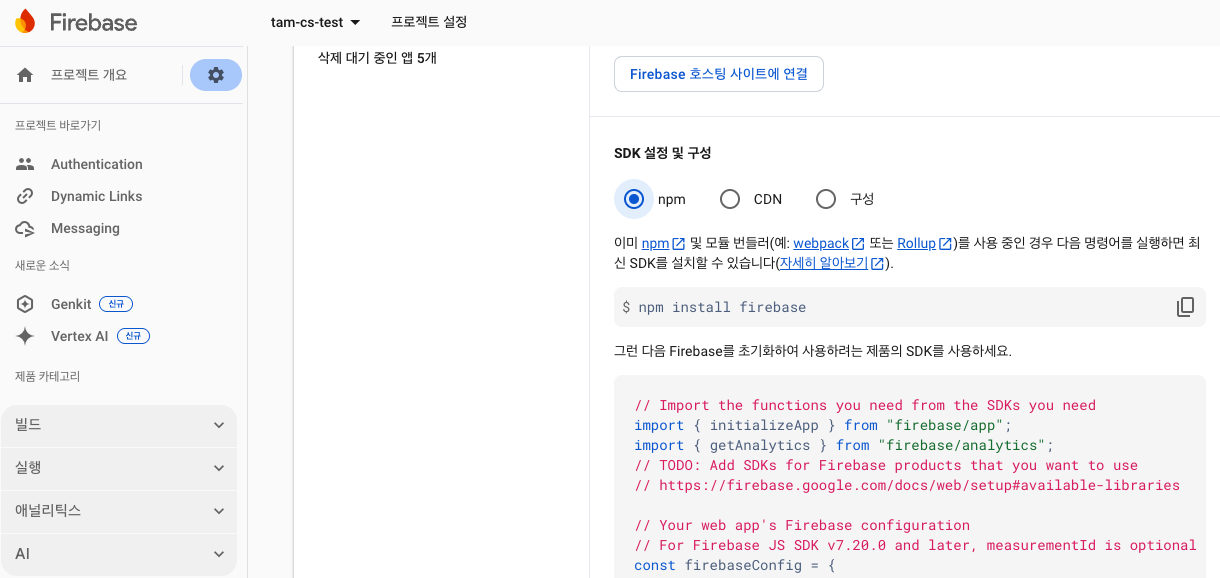This screenshot has height=578, width=1220.
Task: Click 삭제 대기 중인 앱 5개 text
Action: [377, 58]
